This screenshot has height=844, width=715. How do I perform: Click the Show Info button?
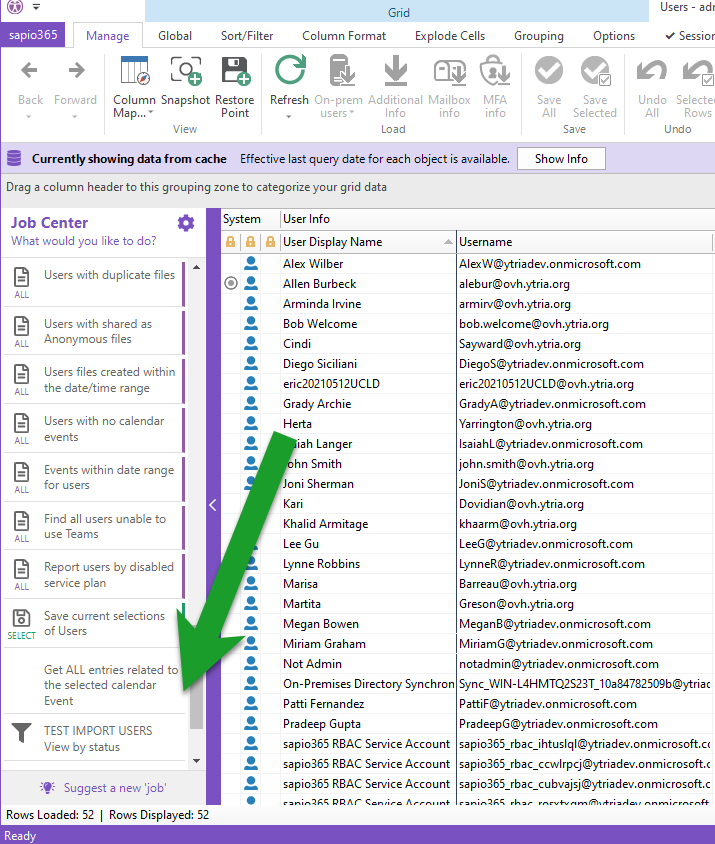[x=561, y=159]
